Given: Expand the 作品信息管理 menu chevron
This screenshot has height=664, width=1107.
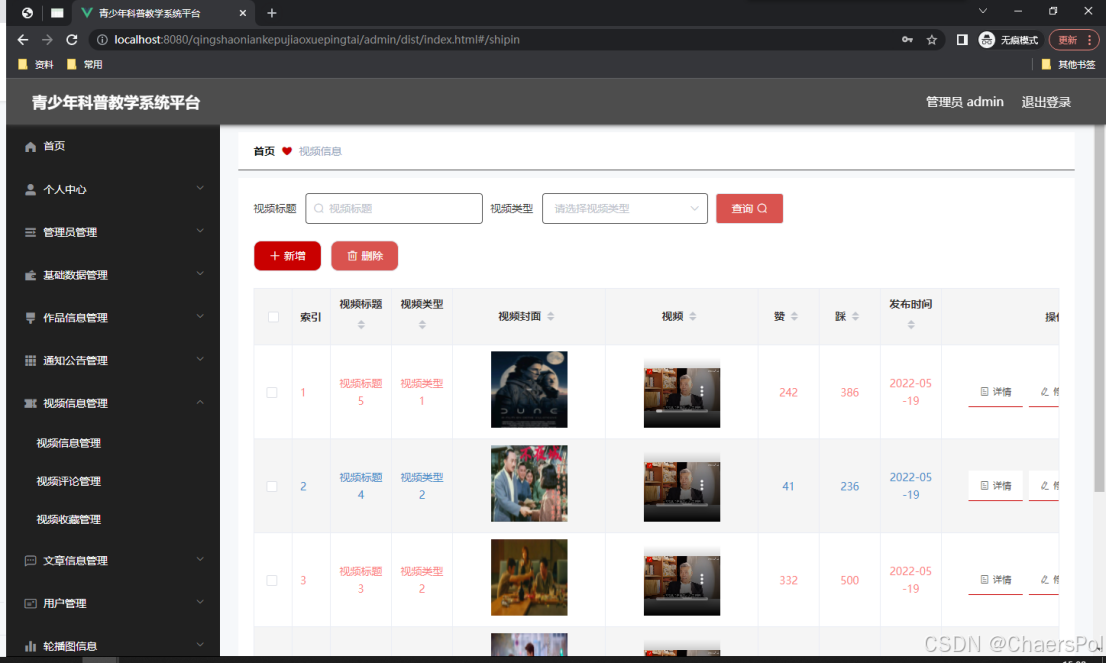Looking at the screenshot, I should coord(200,316).
